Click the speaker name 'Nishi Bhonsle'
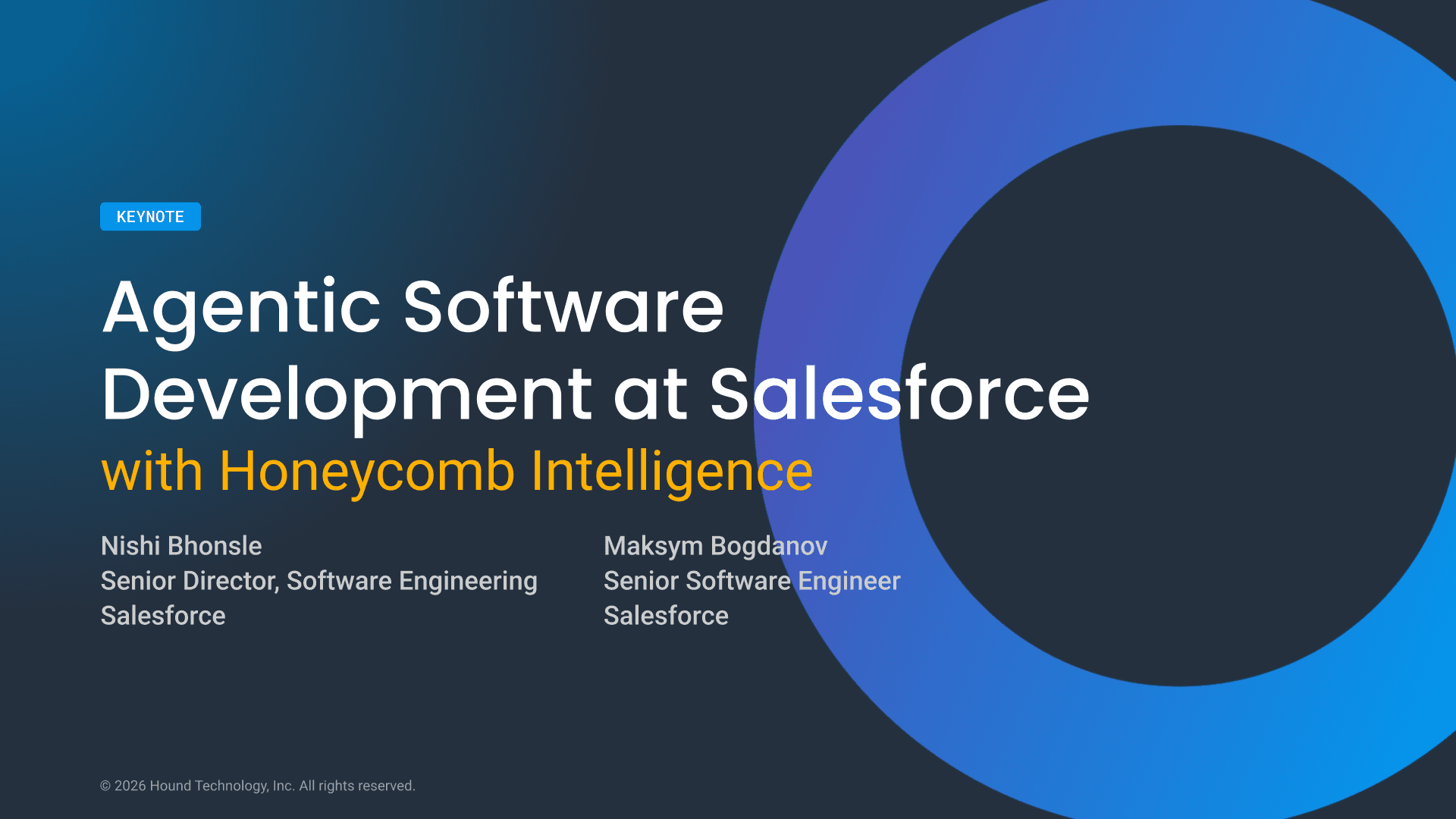Image resolution: width=1456 pixels, height=819 pixels. [181, 546]
